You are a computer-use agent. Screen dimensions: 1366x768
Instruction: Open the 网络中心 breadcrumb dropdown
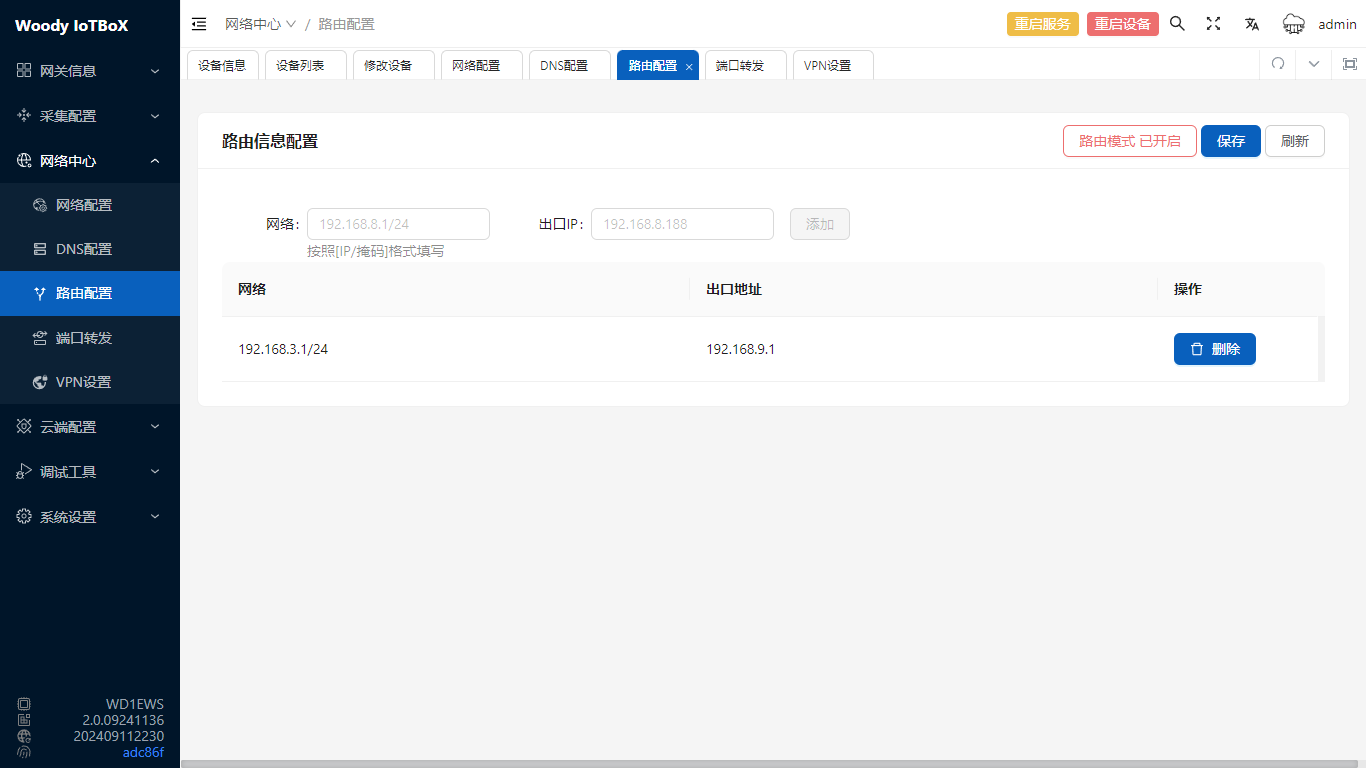click(260, 24)
